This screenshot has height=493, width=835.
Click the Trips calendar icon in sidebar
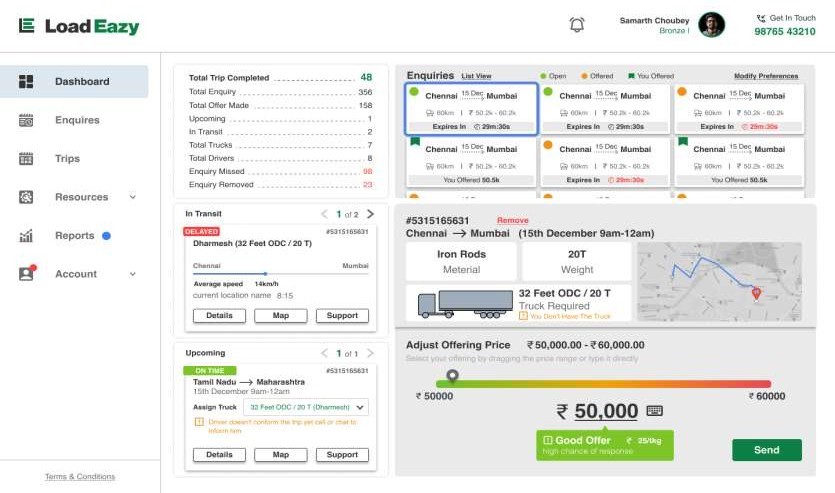26,159
